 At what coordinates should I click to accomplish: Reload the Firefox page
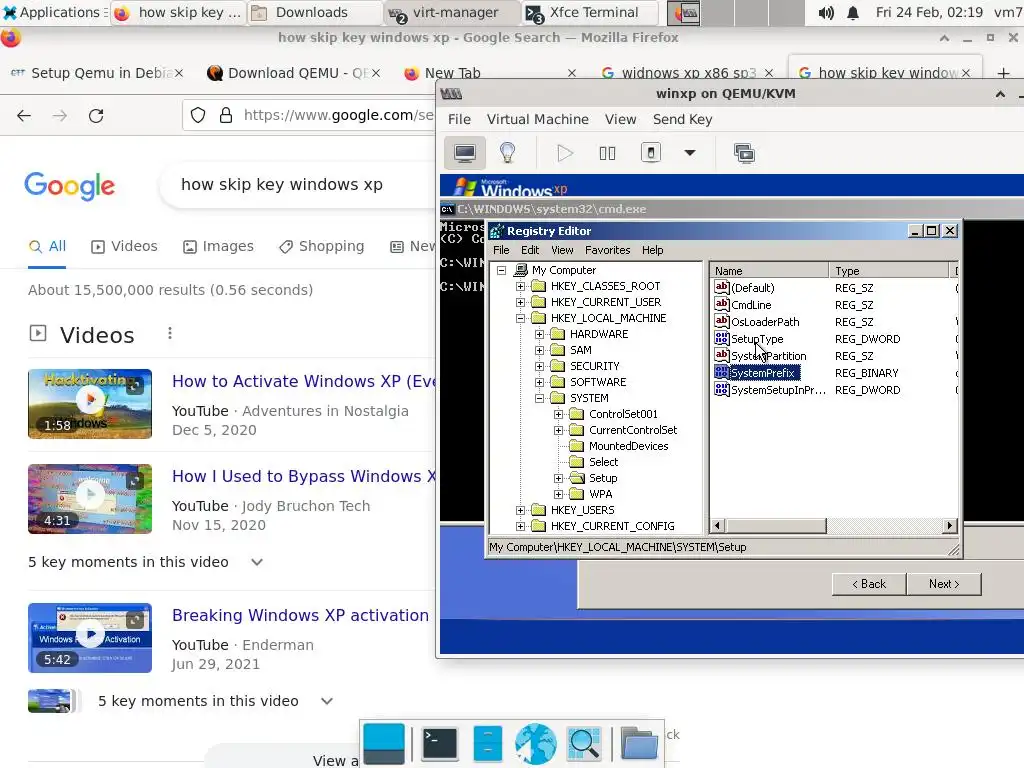coord(96,116)
